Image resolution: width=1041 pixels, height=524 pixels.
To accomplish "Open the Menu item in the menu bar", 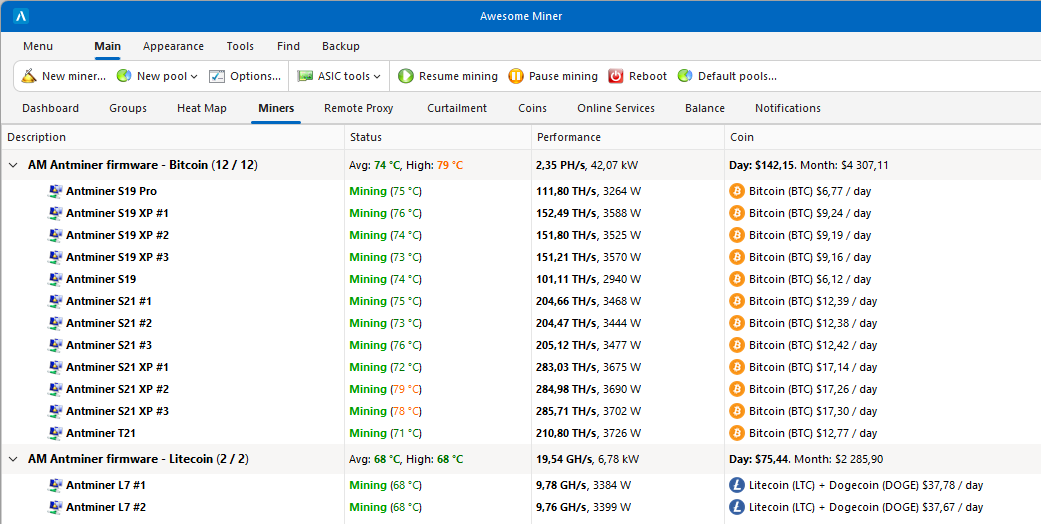I will (38, 46).
